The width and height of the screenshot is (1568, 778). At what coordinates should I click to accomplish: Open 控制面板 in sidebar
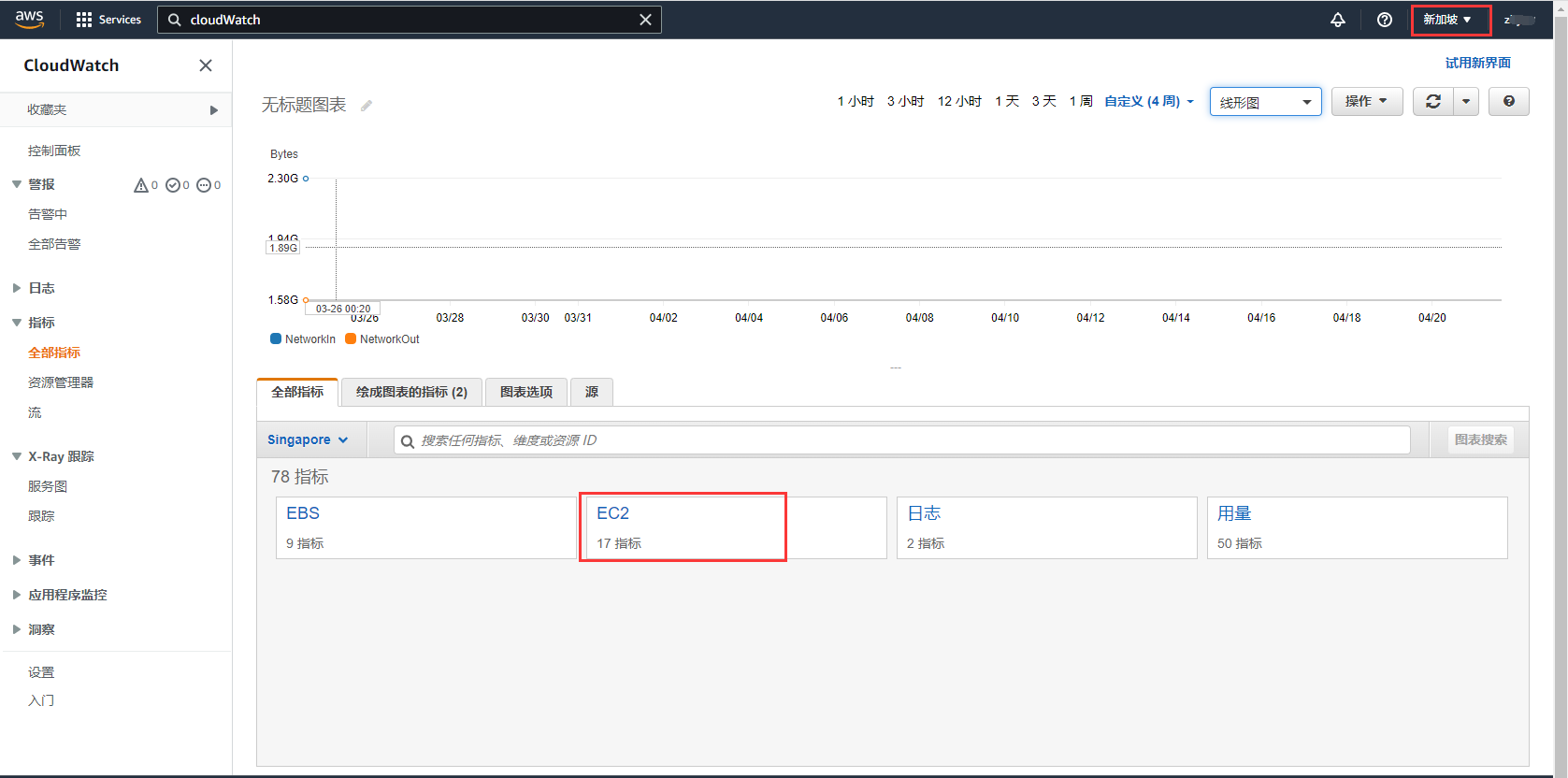point(54,151)
